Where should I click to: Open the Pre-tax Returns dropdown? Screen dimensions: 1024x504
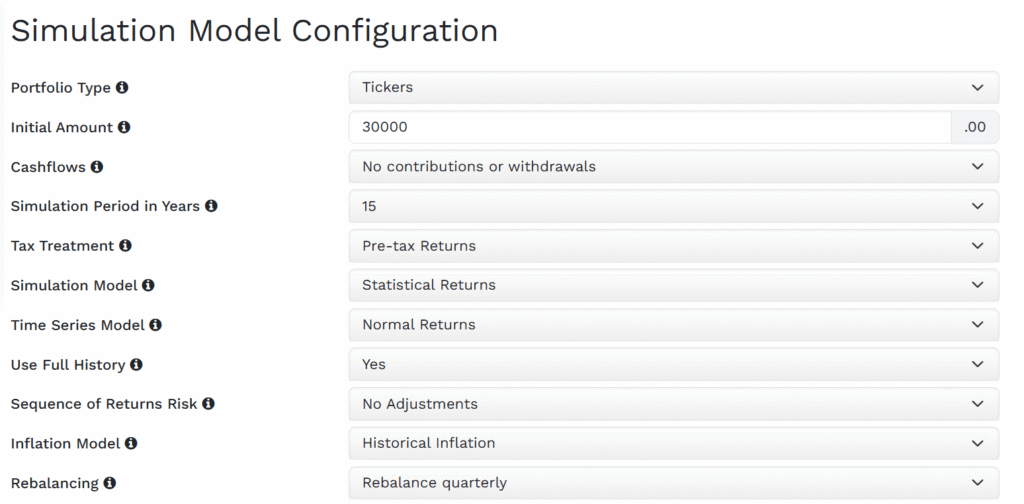(x=673, y=246)
